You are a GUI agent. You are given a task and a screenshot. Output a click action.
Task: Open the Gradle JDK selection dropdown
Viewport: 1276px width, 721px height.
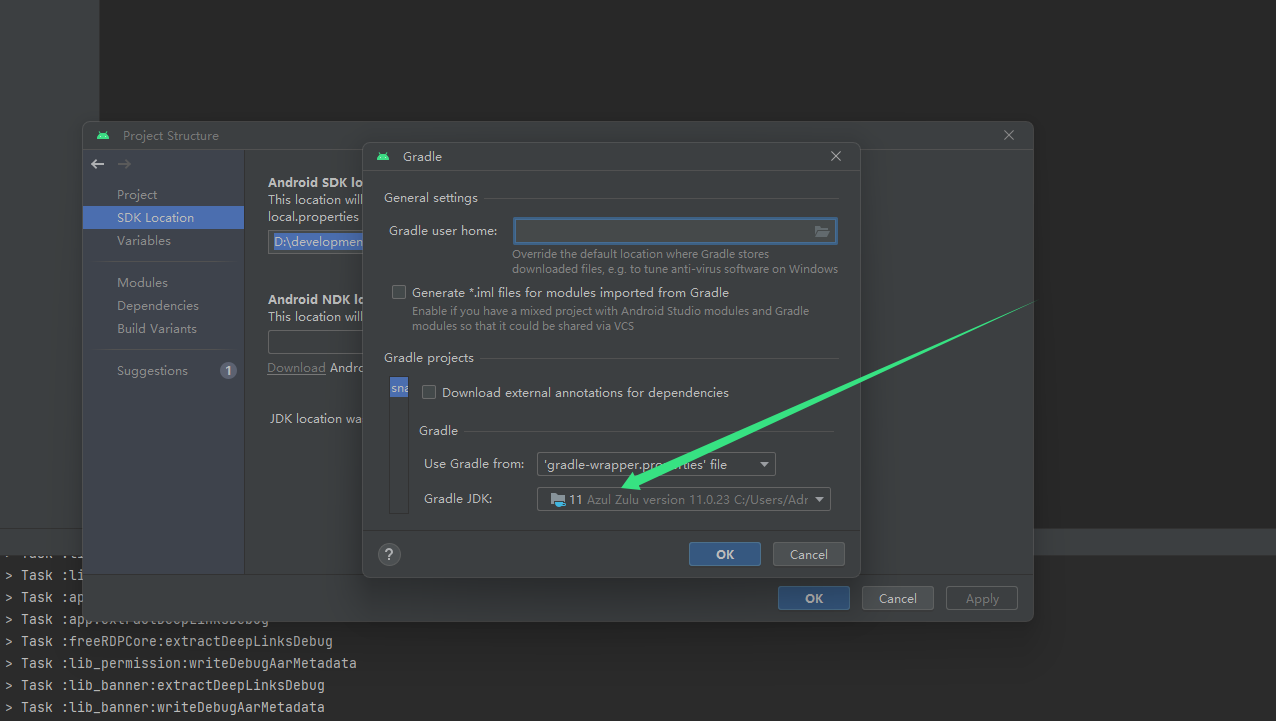[x=819, y=498]
